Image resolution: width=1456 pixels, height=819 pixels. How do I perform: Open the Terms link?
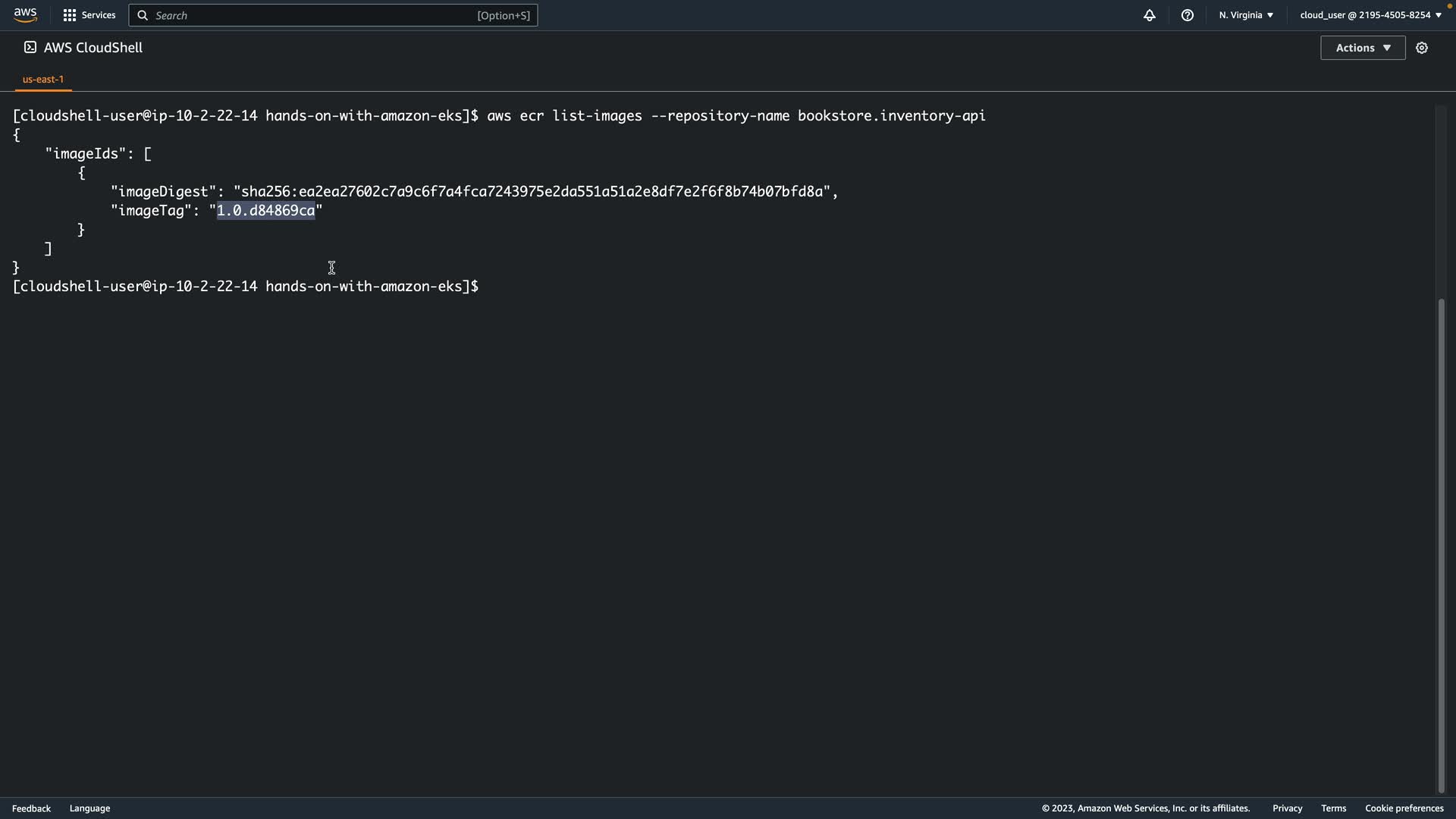coord(1333,808)
